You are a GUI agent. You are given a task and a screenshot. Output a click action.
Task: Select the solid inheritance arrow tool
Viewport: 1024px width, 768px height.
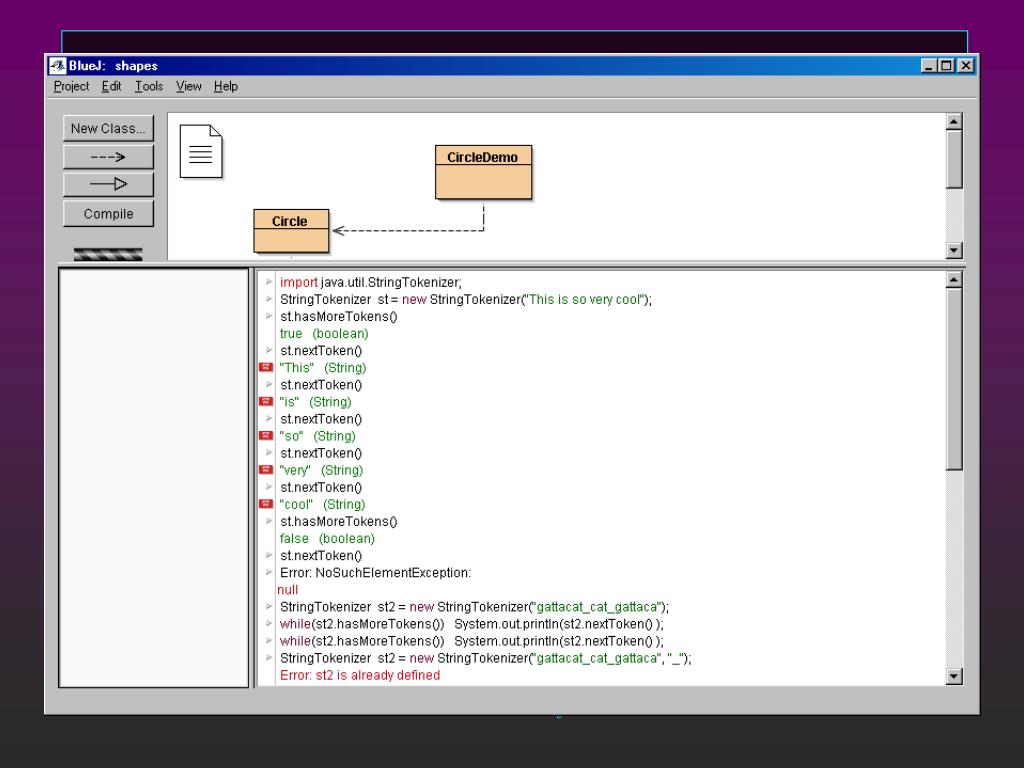coord(108,184)
